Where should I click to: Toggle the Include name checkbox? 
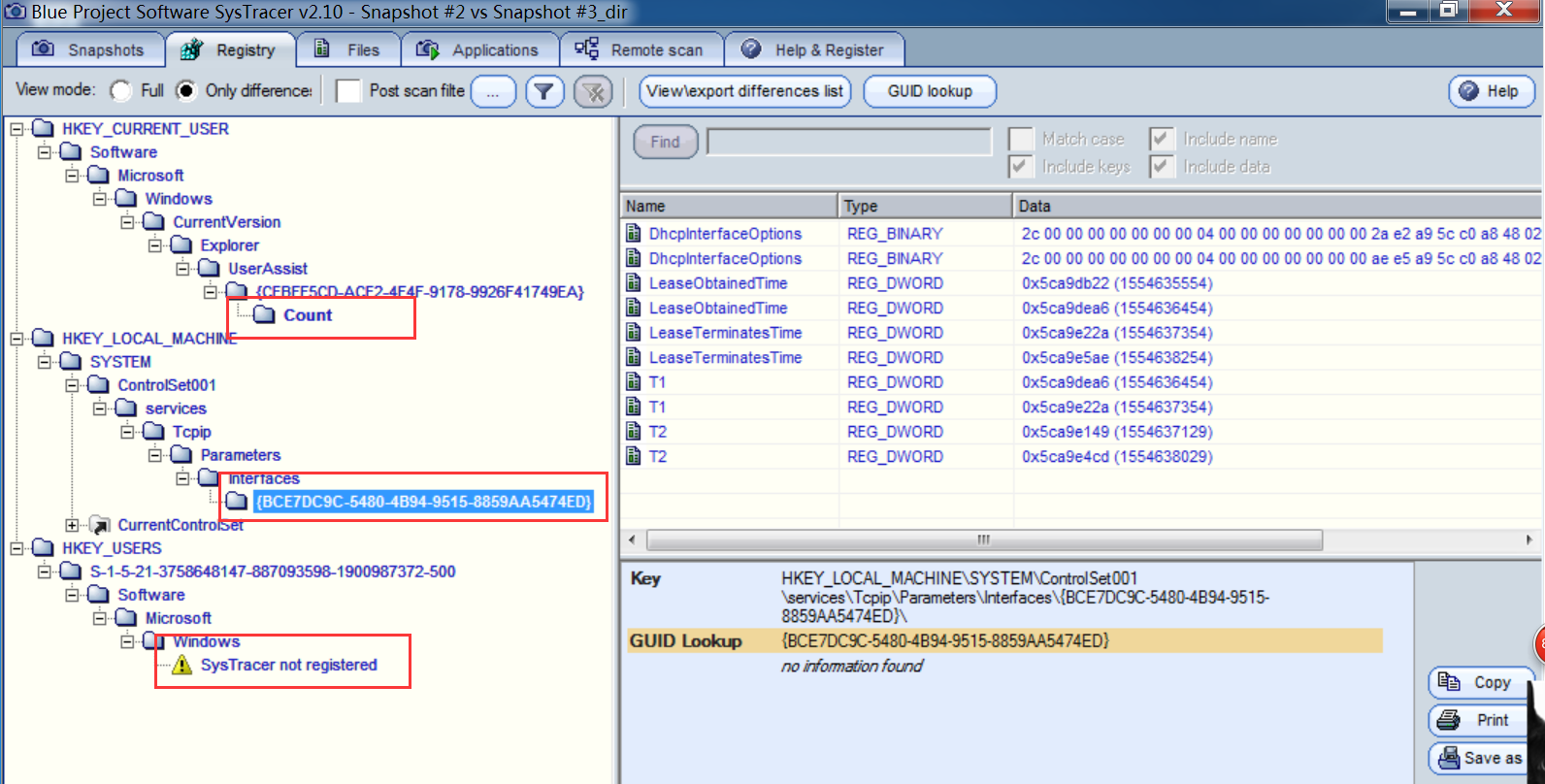[1161, 139]
